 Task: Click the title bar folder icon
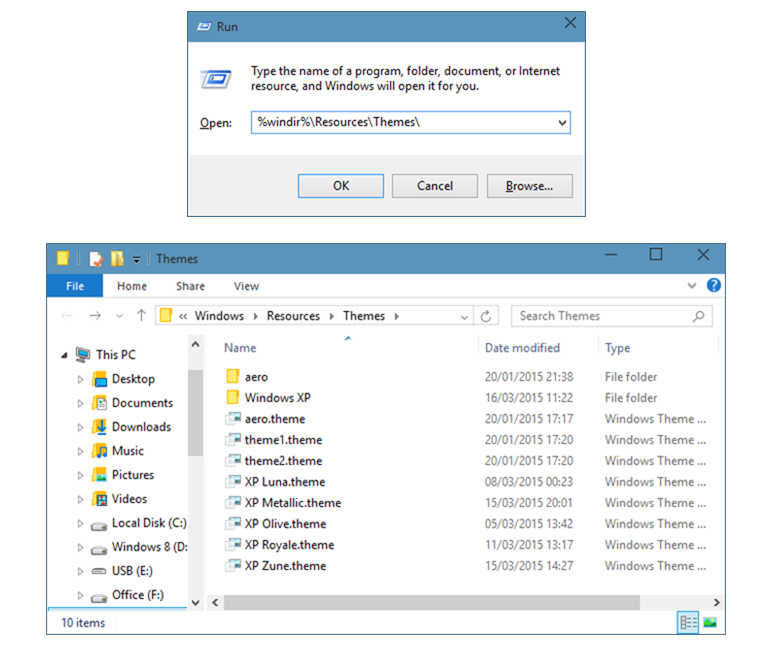tap(63, 258)
